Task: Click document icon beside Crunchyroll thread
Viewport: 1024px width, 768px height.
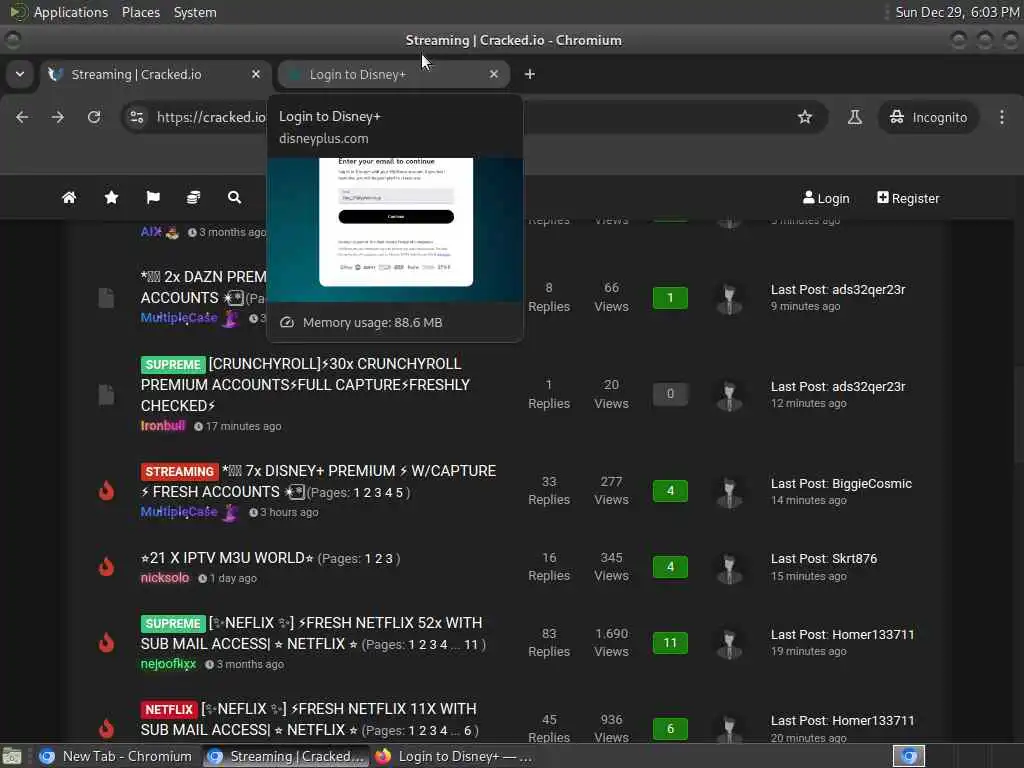Action: coord(106,394)
